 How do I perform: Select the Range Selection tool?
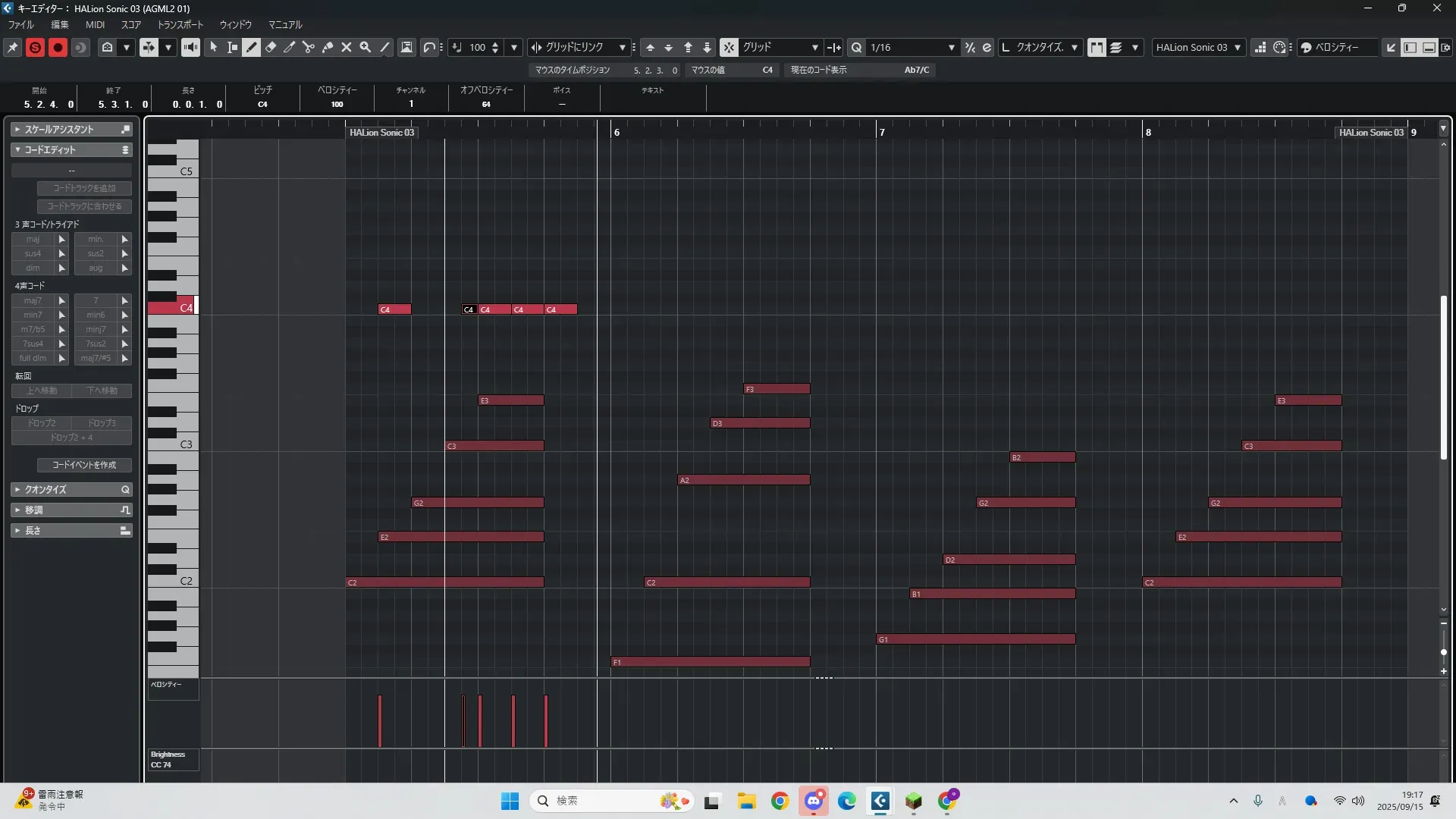pyautogui.click(x=233, y=47)
